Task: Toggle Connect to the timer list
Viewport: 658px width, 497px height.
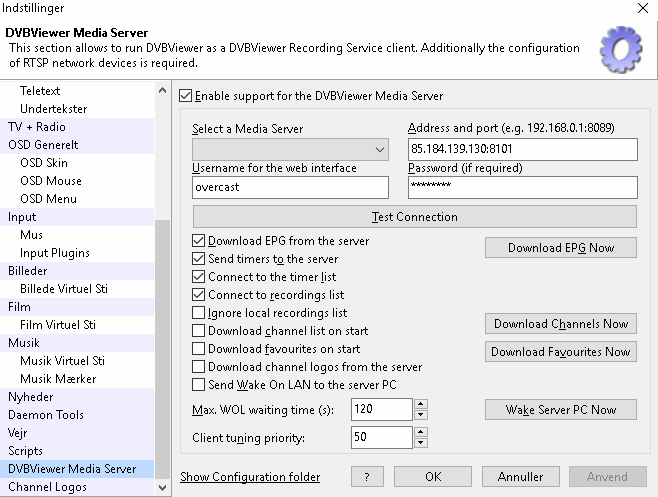Action: pyautogui.click(x=198, y=277)
